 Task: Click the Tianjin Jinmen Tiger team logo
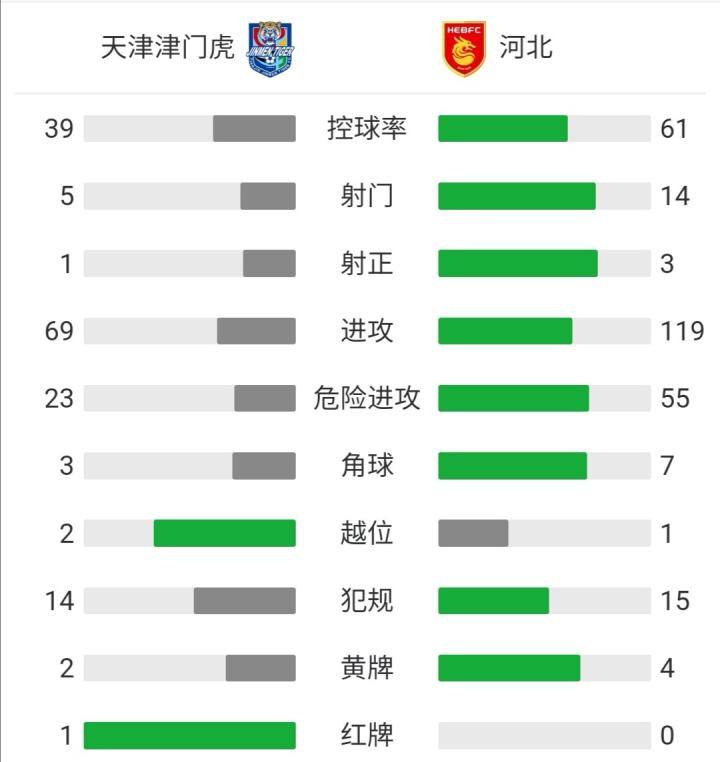coord(270,48)
